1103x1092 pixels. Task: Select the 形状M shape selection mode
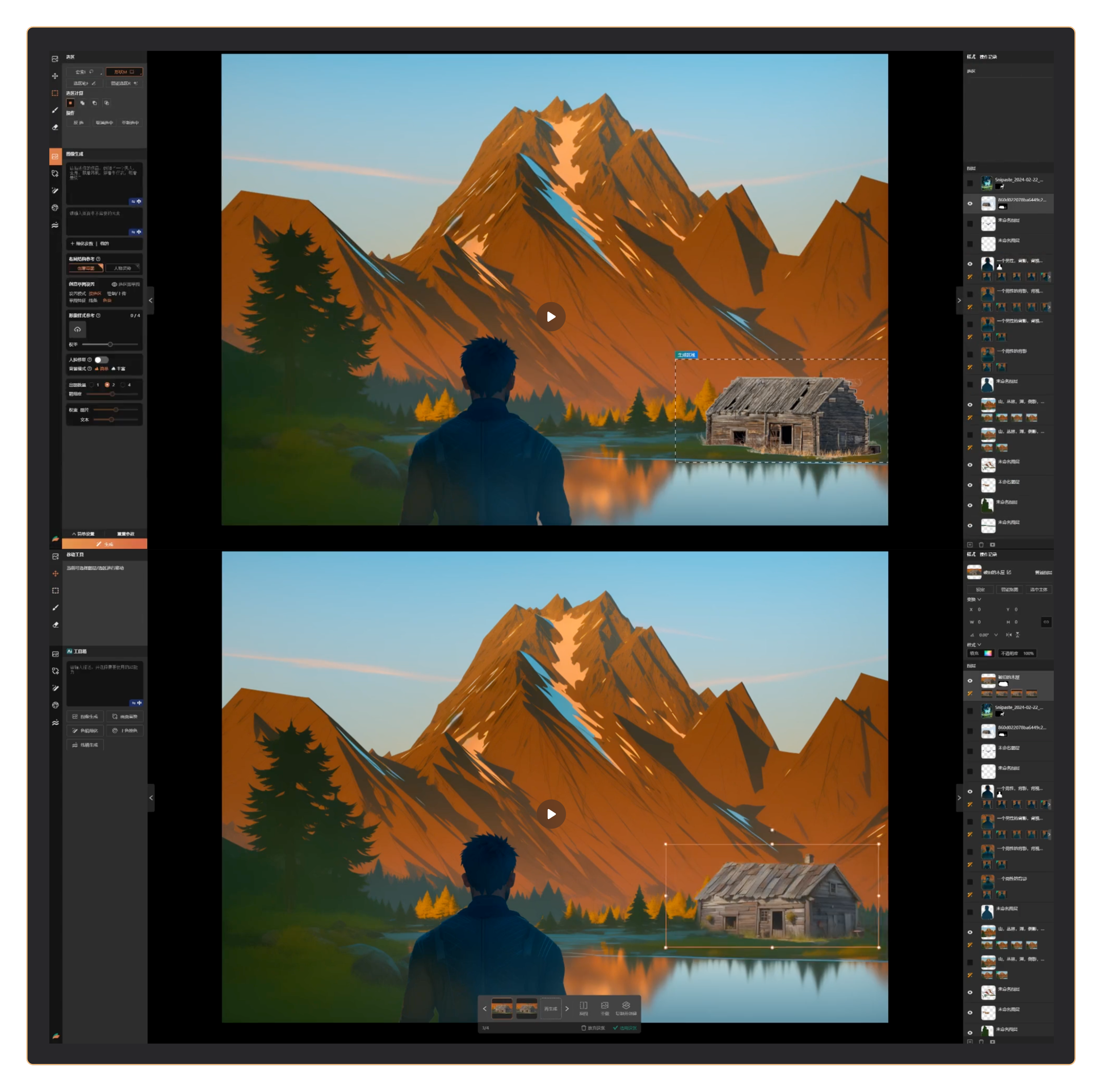[x=124, y=72]
